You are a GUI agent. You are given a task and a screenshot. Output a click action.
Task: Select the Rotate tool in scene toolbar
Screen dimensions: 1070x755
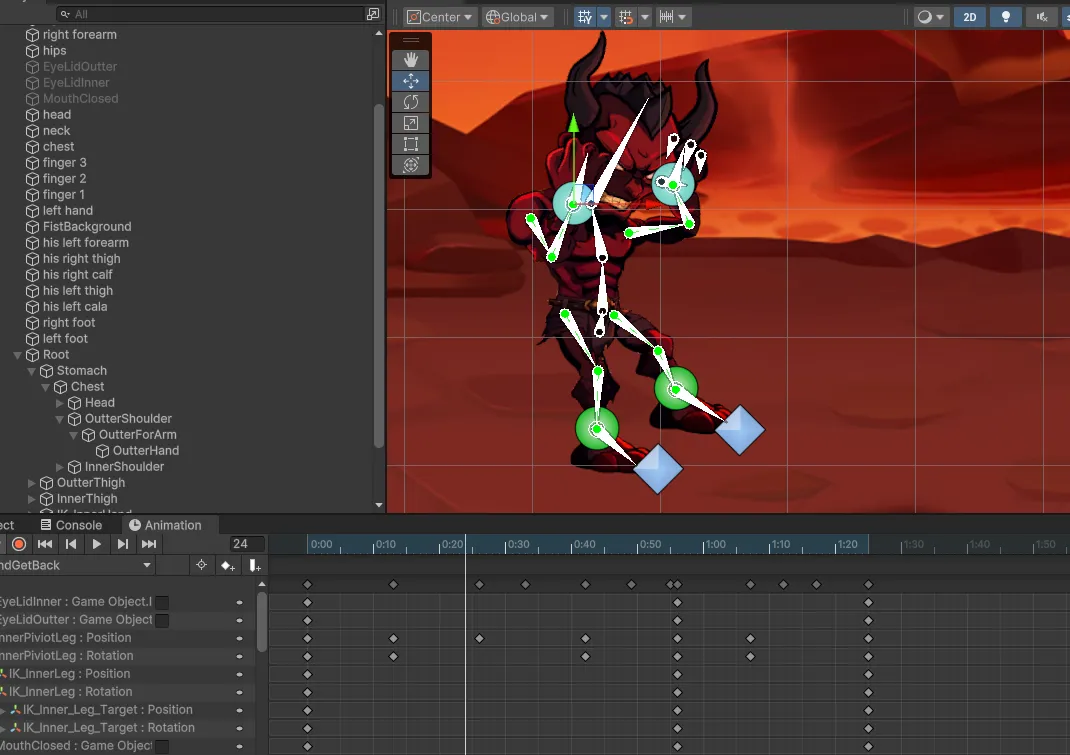[x=410, y=102]
